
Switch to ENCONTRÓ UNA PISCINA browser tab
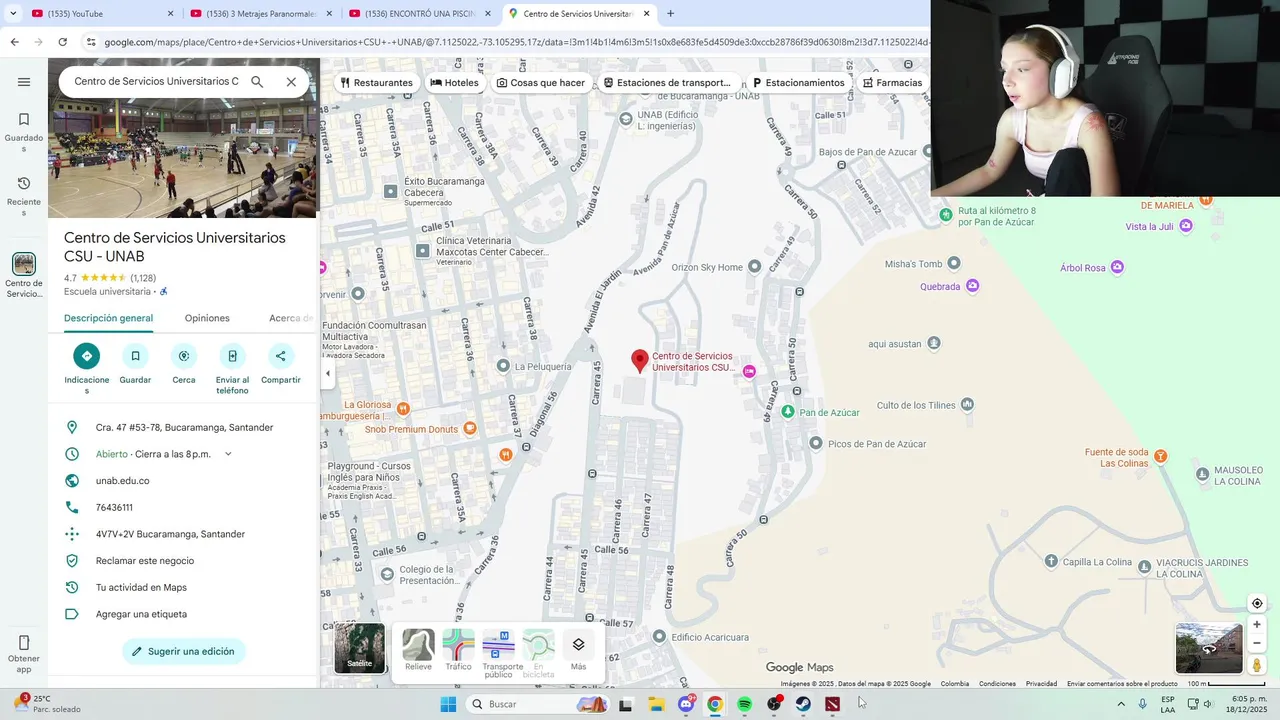[421, 14]
